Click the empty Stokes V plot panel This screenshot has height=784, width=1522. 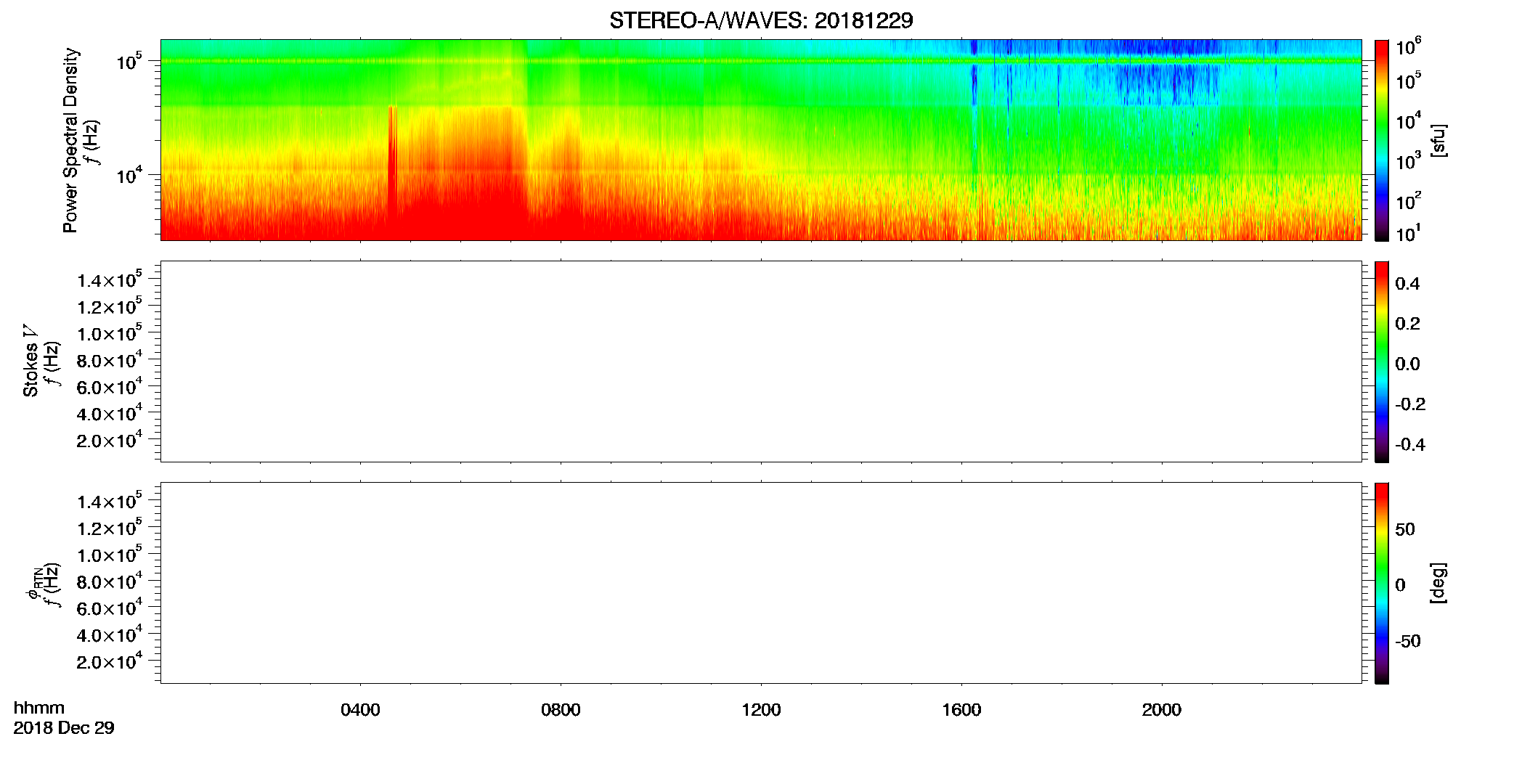coord(761,362)
